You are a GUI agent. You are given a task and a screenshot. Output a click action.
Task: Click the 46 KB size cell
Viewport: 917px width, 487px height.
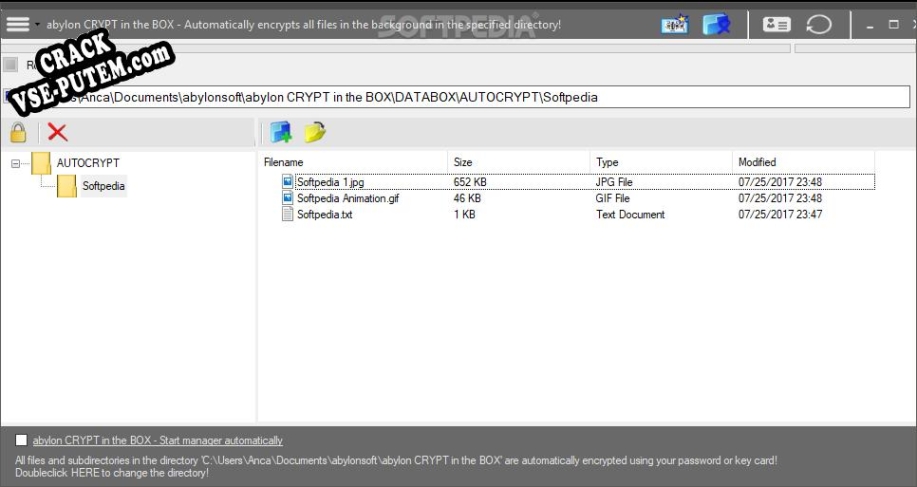[467, 198]
